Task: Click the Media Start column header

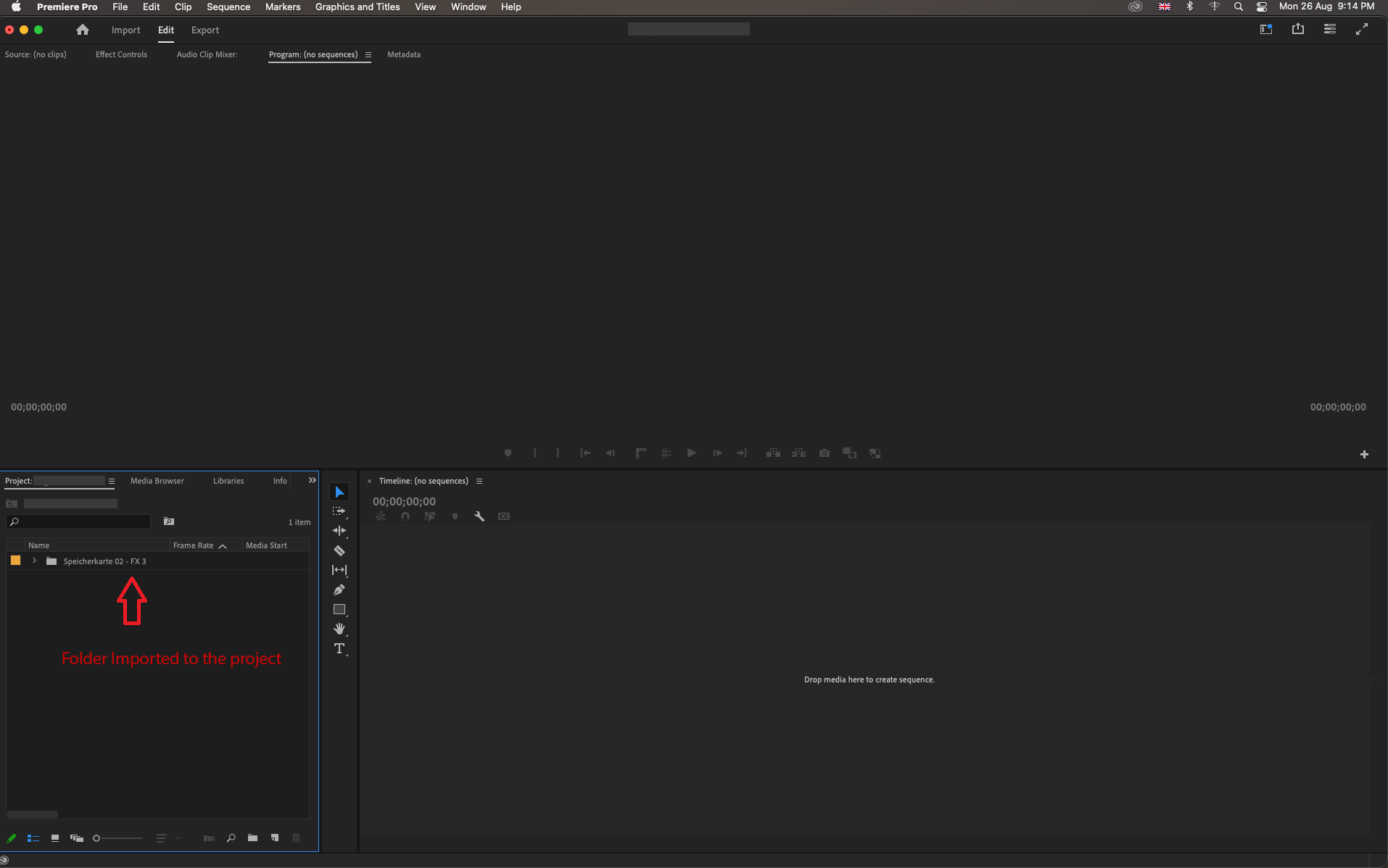Action: tap(266, 545)
